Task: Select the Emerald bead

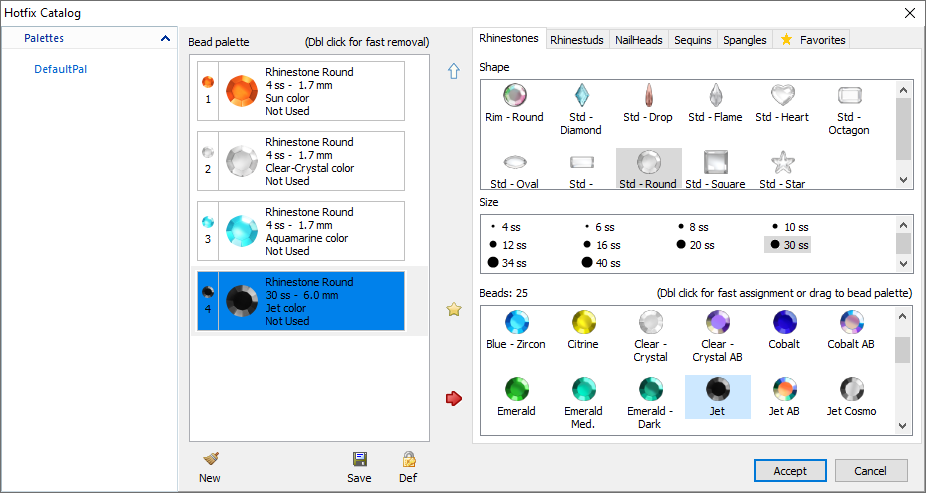Action: click(x=516, y=397)
